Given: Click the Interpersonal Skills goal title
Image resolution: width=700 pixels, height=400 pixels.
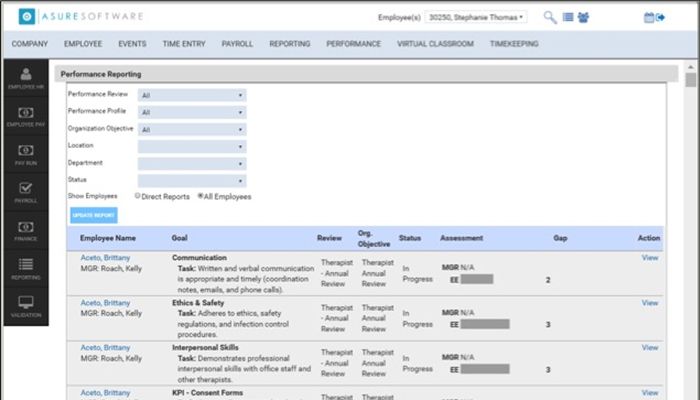Looking at the screenshot, I should click(x=205, y=348).
